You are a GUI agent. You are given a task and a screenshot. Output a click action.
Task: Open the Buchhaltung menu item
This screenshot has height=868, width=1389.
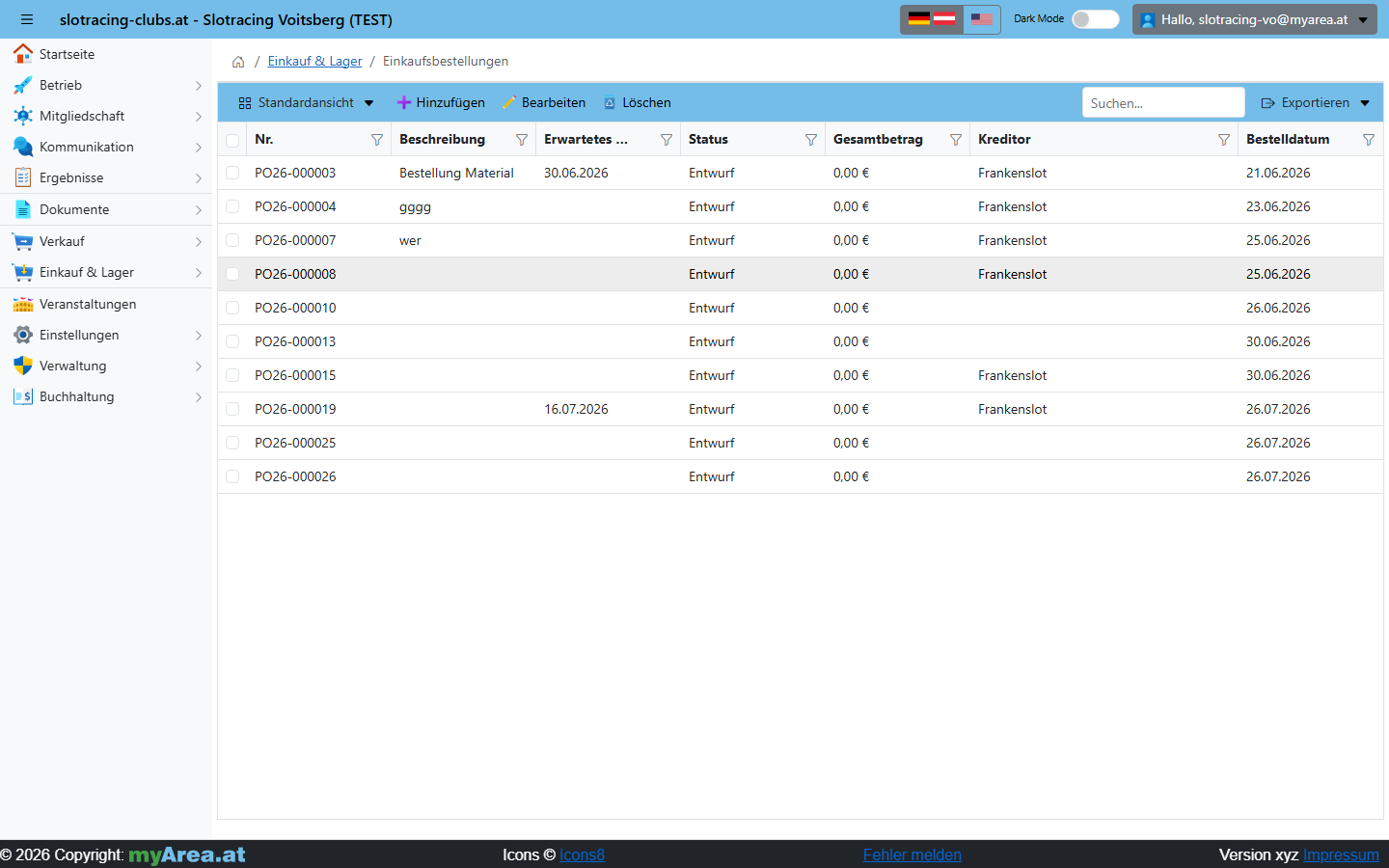tap(106, 396)
